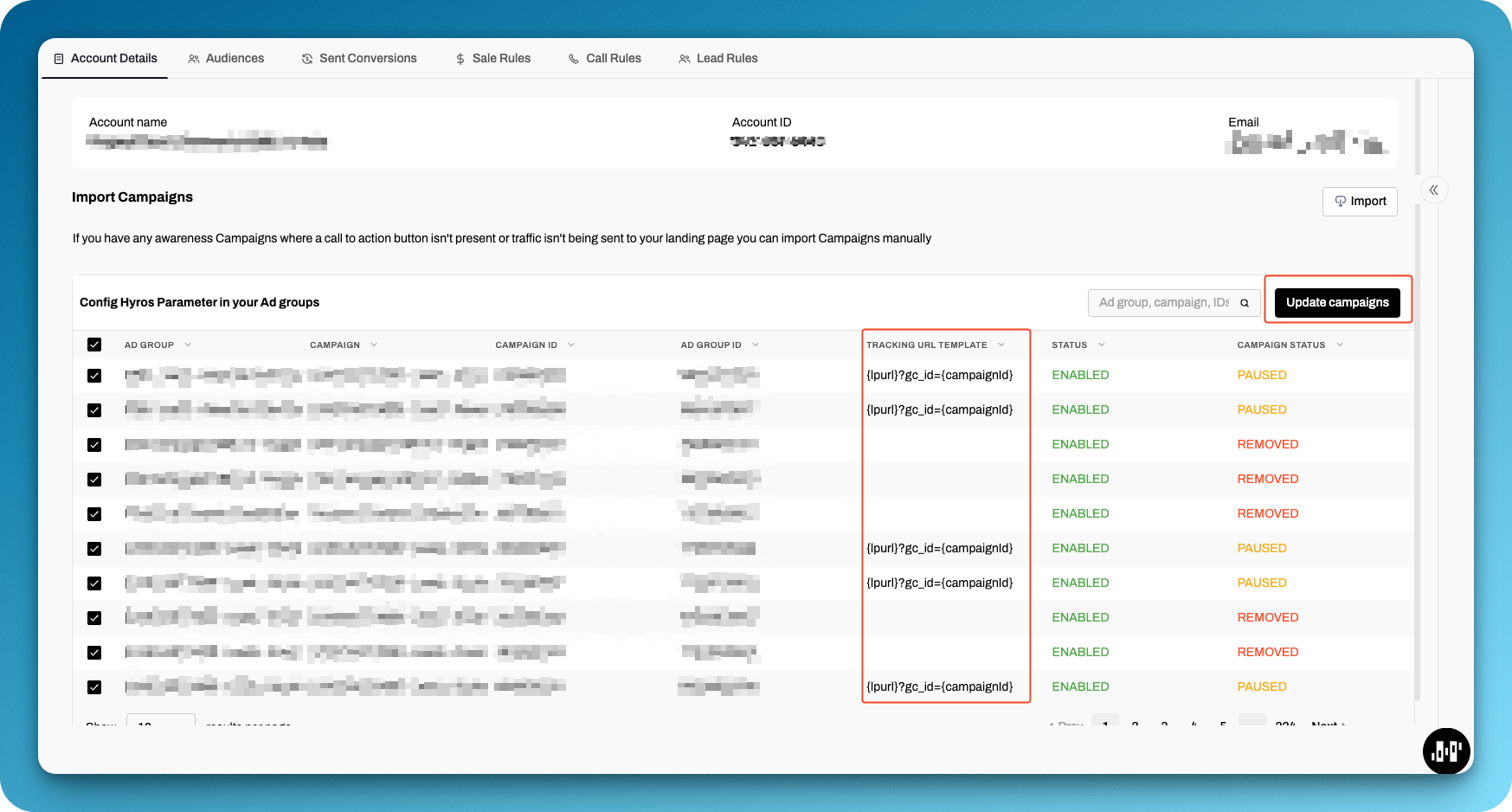The image size is (1512, 812).
Task: Uncheck the select-all checkbox in table header
Action: (94, 345)
